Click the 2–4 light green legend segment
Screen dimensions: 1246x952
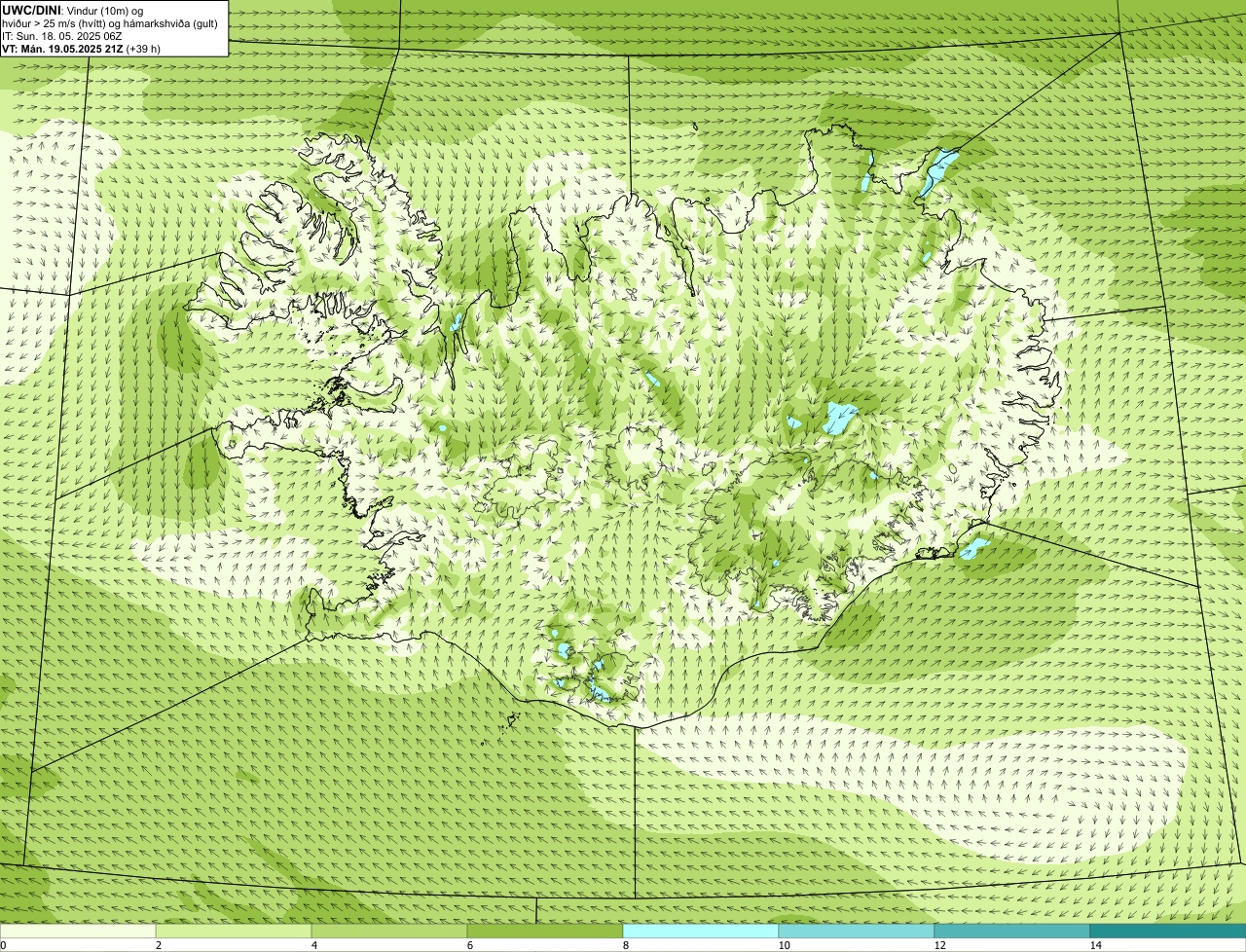coord(234,931)
